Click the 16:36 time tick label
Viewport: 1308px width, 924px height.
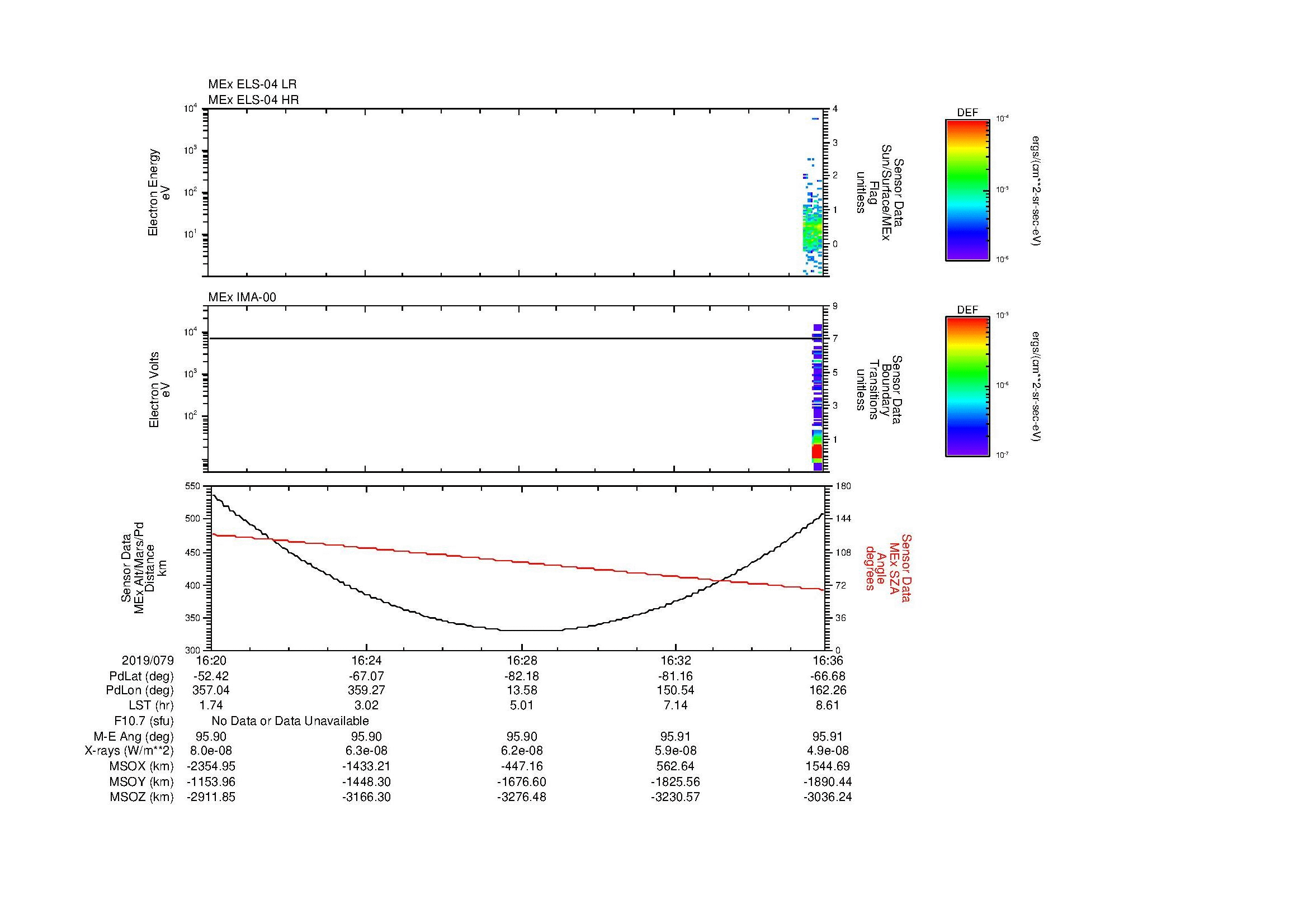click(x=828, y=660)
